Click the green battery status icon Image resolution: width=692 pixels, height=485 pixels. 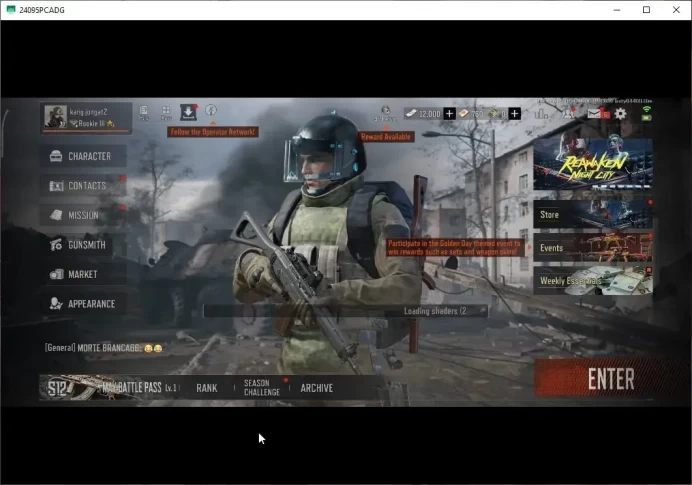pos(647,118)
